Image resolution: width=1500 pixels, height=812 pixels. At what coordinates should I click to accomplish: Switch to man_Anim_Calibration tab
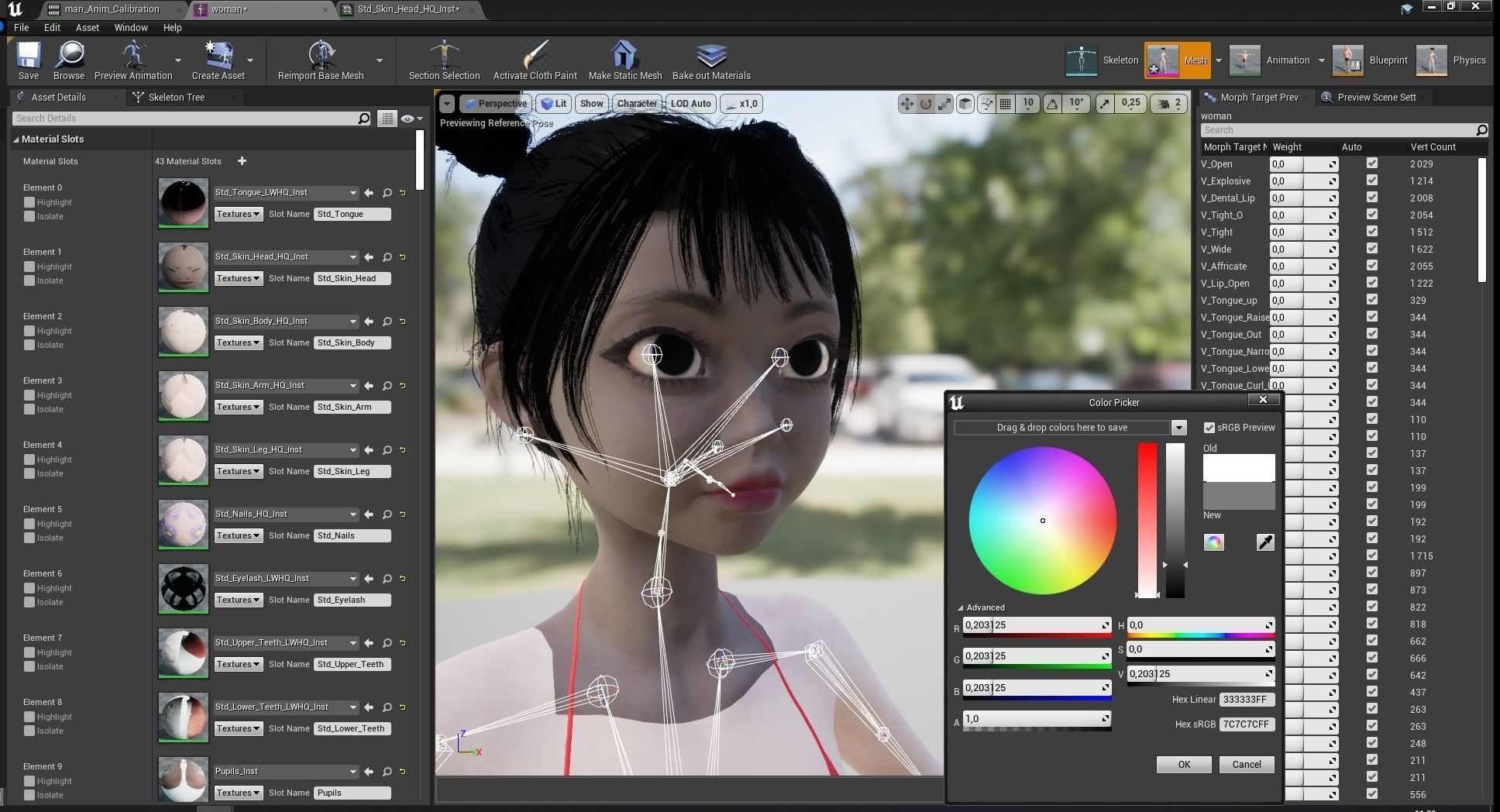click(112, 9)
